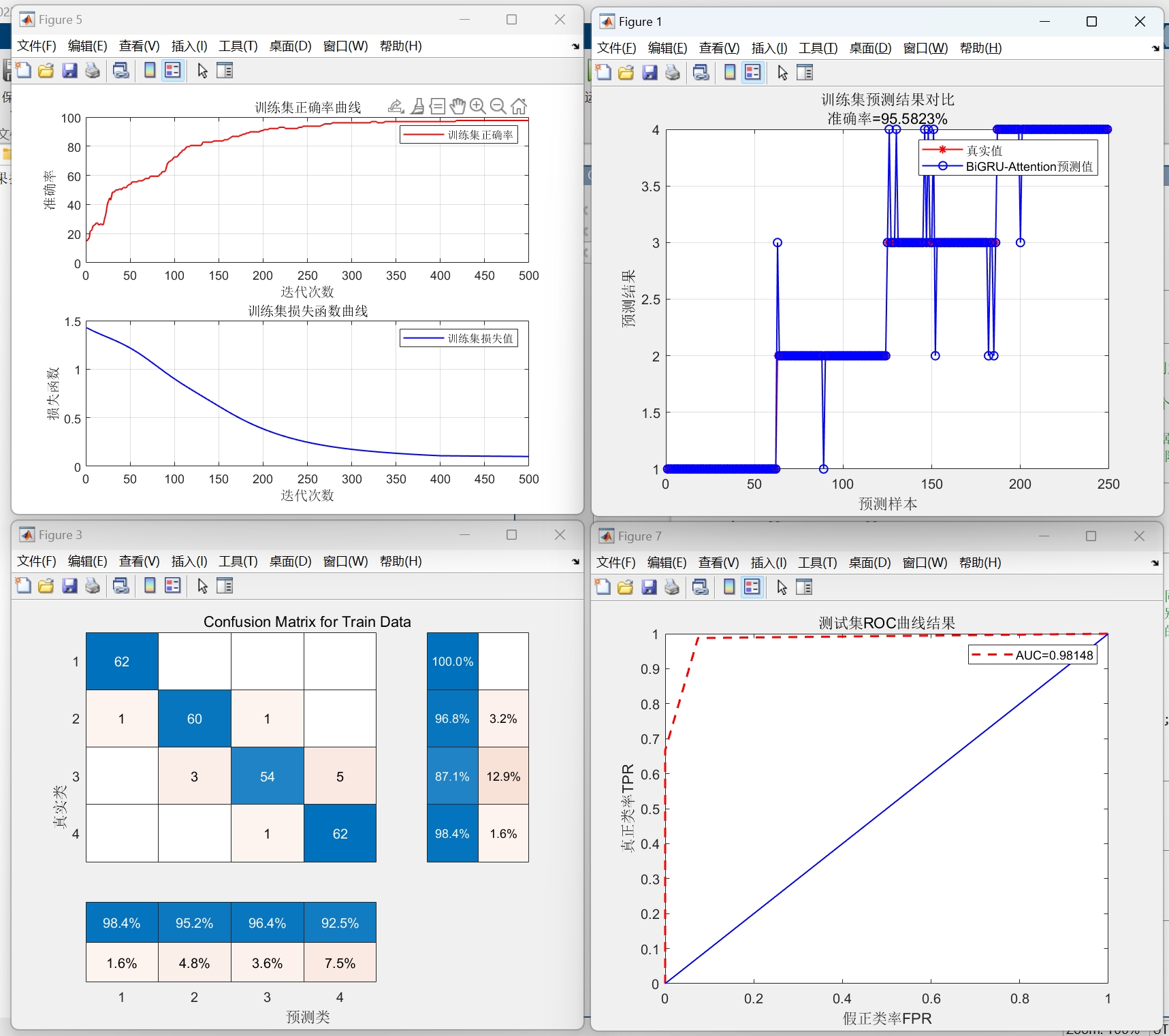Insert a colorbar in Figure 7
The image size is (1169, 1036).
tap(729, 587)
